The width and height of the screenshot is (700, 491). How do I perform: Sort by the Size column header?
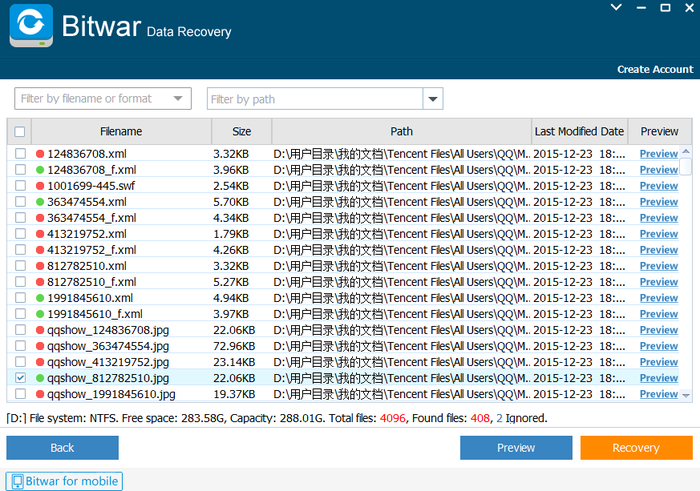(242, 132)
